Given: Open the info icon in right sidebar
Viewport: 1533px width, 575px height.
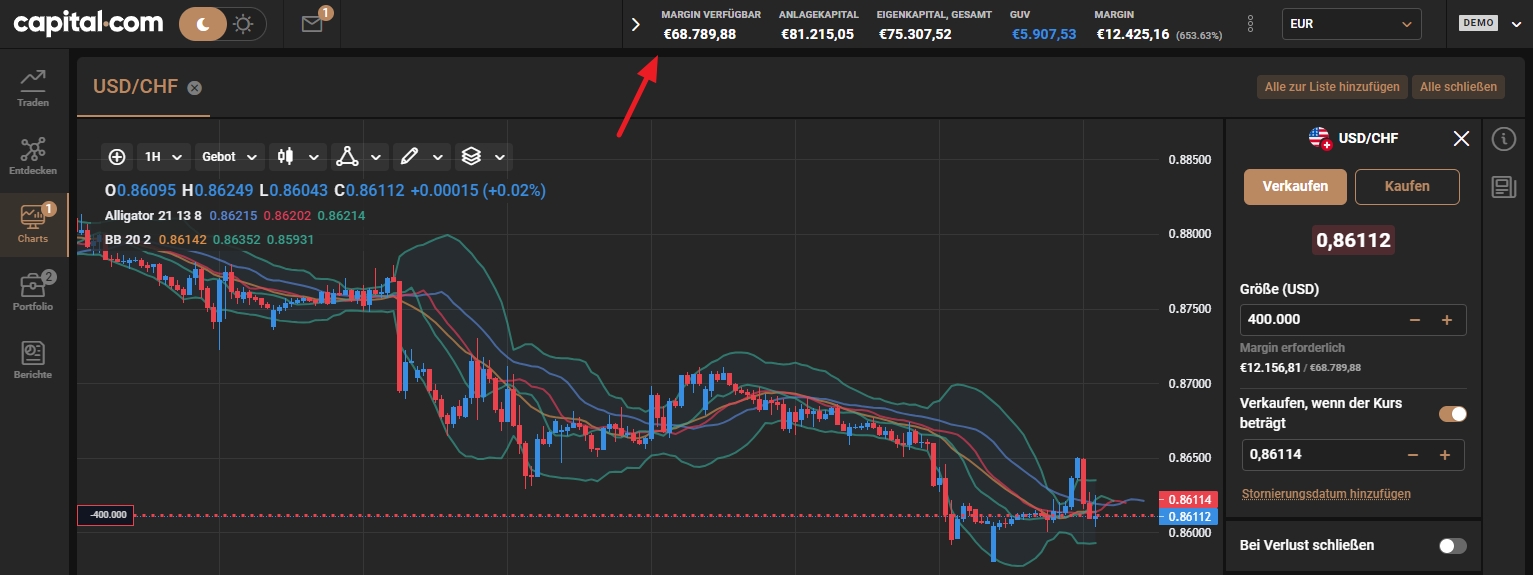Looking at the screenshot, I should (x=1504, y=139).
